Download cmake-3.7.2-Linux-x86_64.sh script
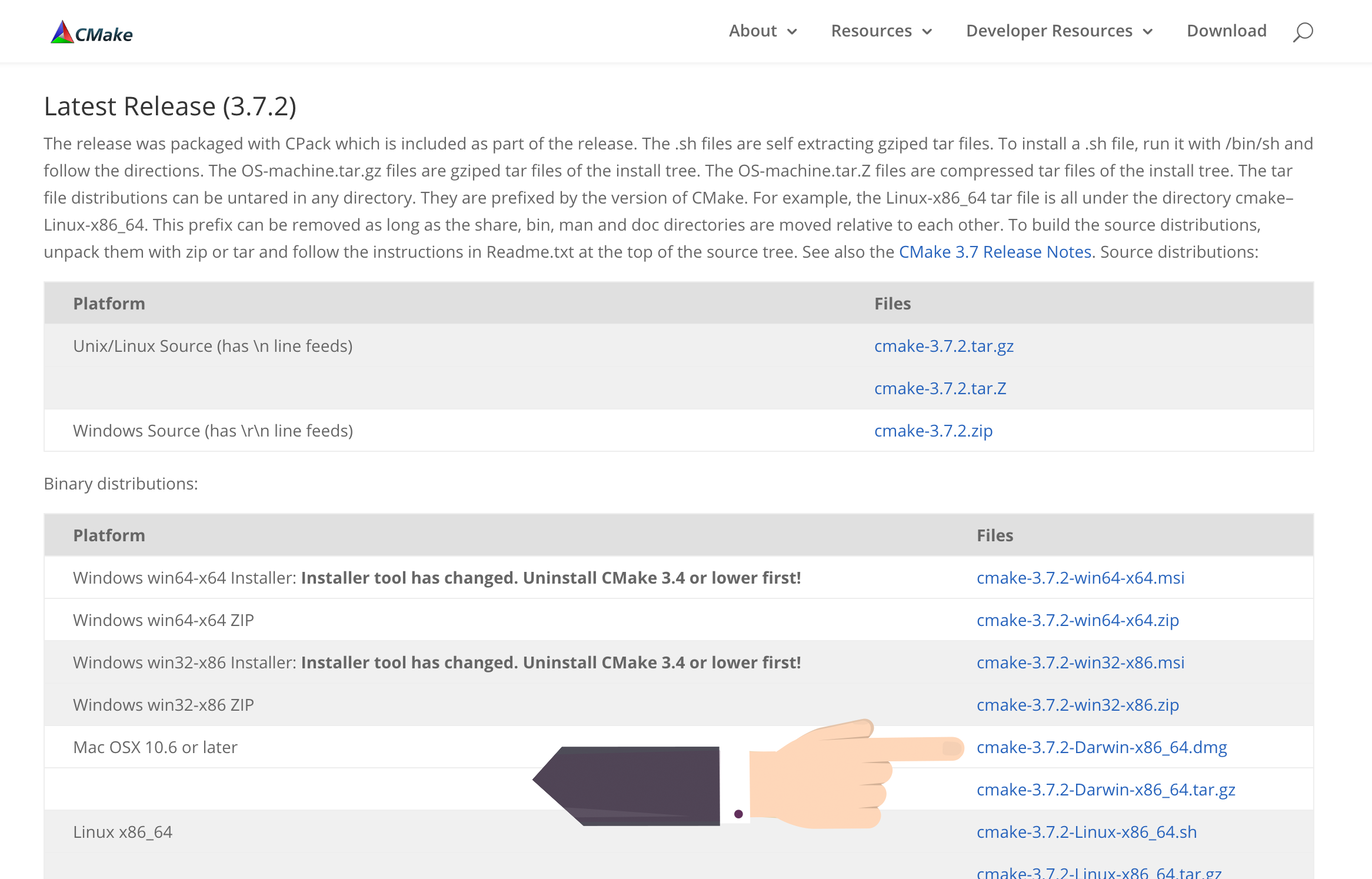 [1086, 832]
